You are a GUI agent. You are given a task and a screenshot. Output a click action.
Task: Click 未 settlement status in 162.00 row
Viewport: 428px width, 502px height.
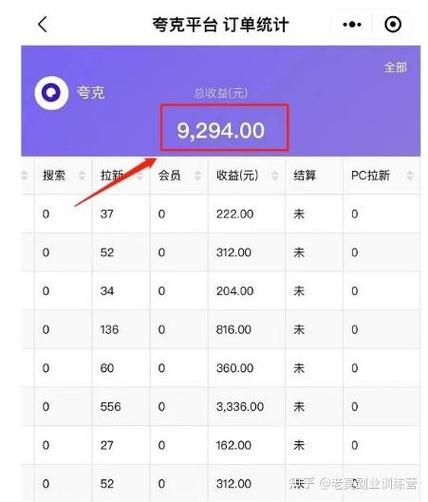pyautogui.click(x=299, y=445)
